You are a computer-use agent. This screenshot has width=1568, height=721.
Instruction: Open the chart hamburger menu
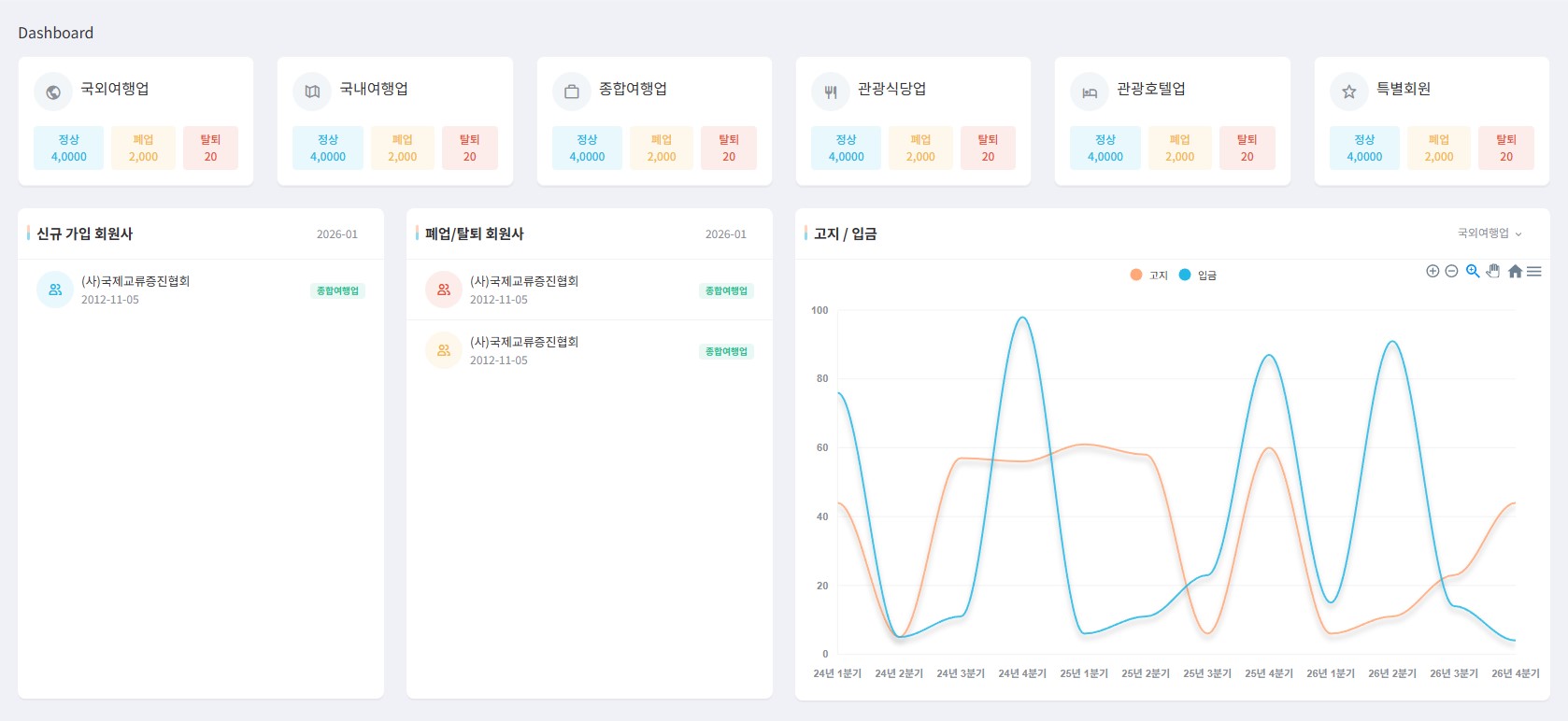[1534, 271]
